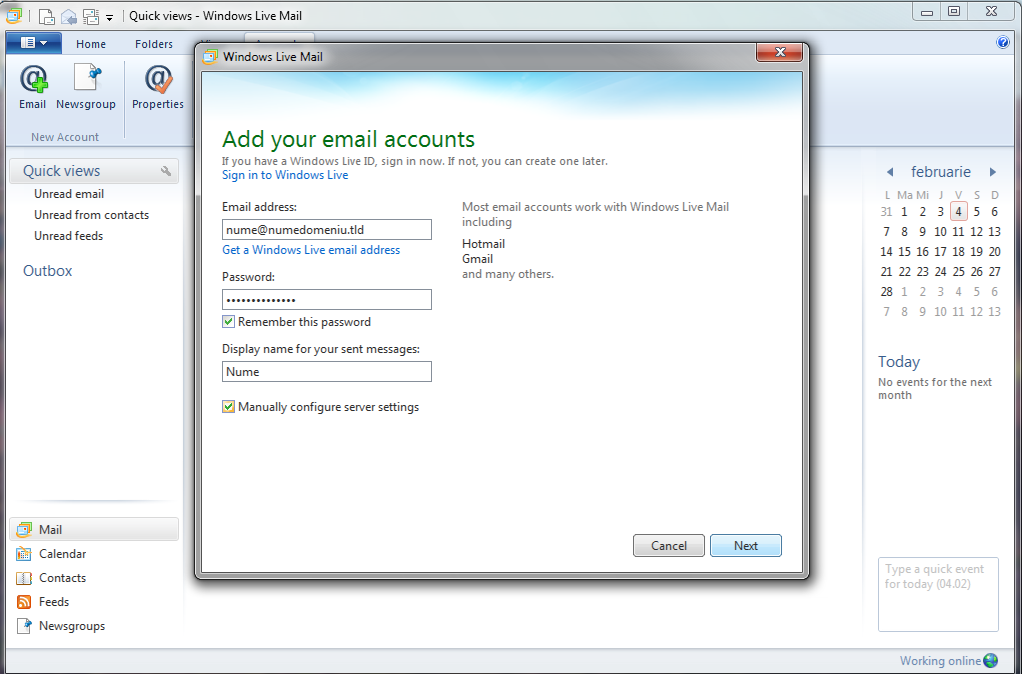Select January 31 in the calendar
This screenshot has width=1022, height=674.
click(886, 211)
